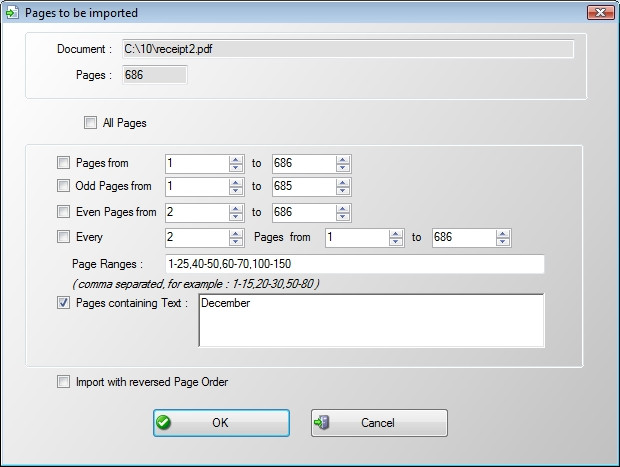620x467 pixels.
Task: Uncheck Pages containing Text checkbox
Action: 63,303
